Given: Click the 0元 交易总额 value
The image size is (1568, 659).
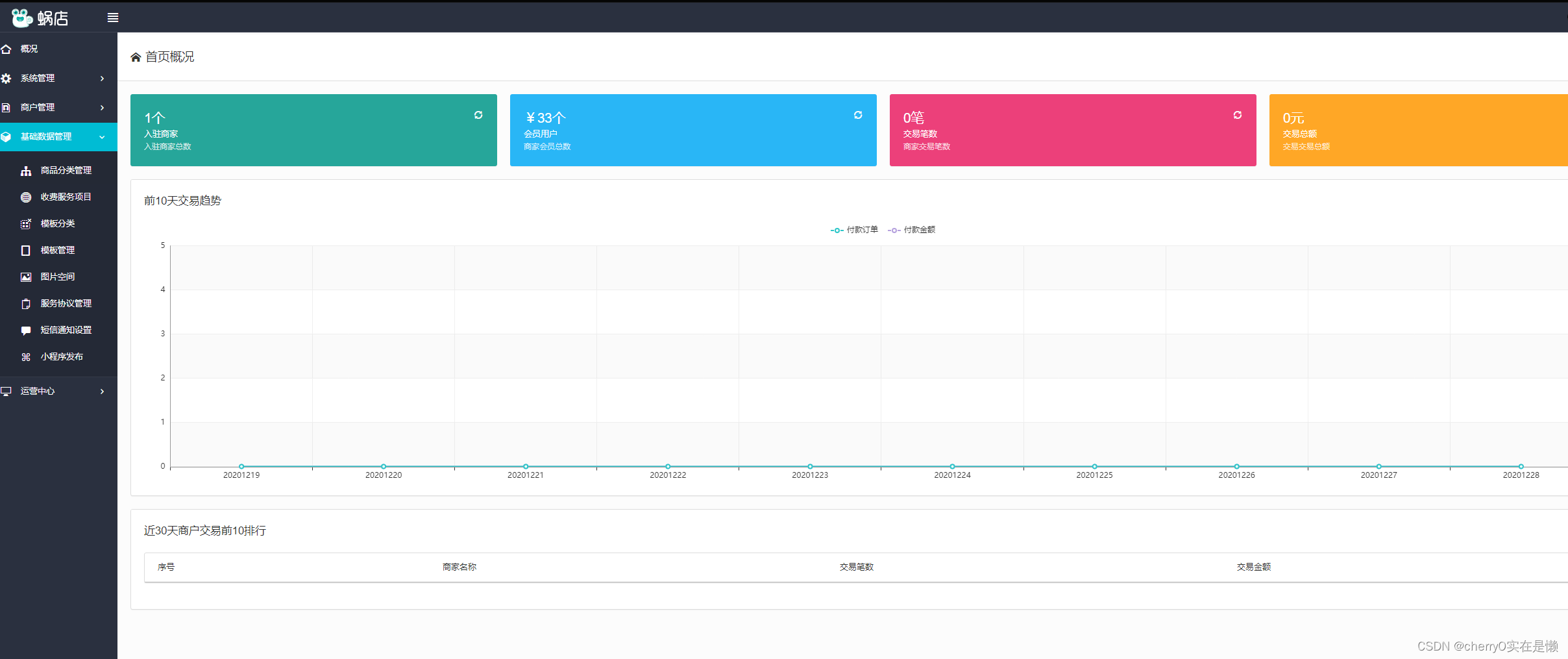Looking at the screenshot, I should 1293,118.
